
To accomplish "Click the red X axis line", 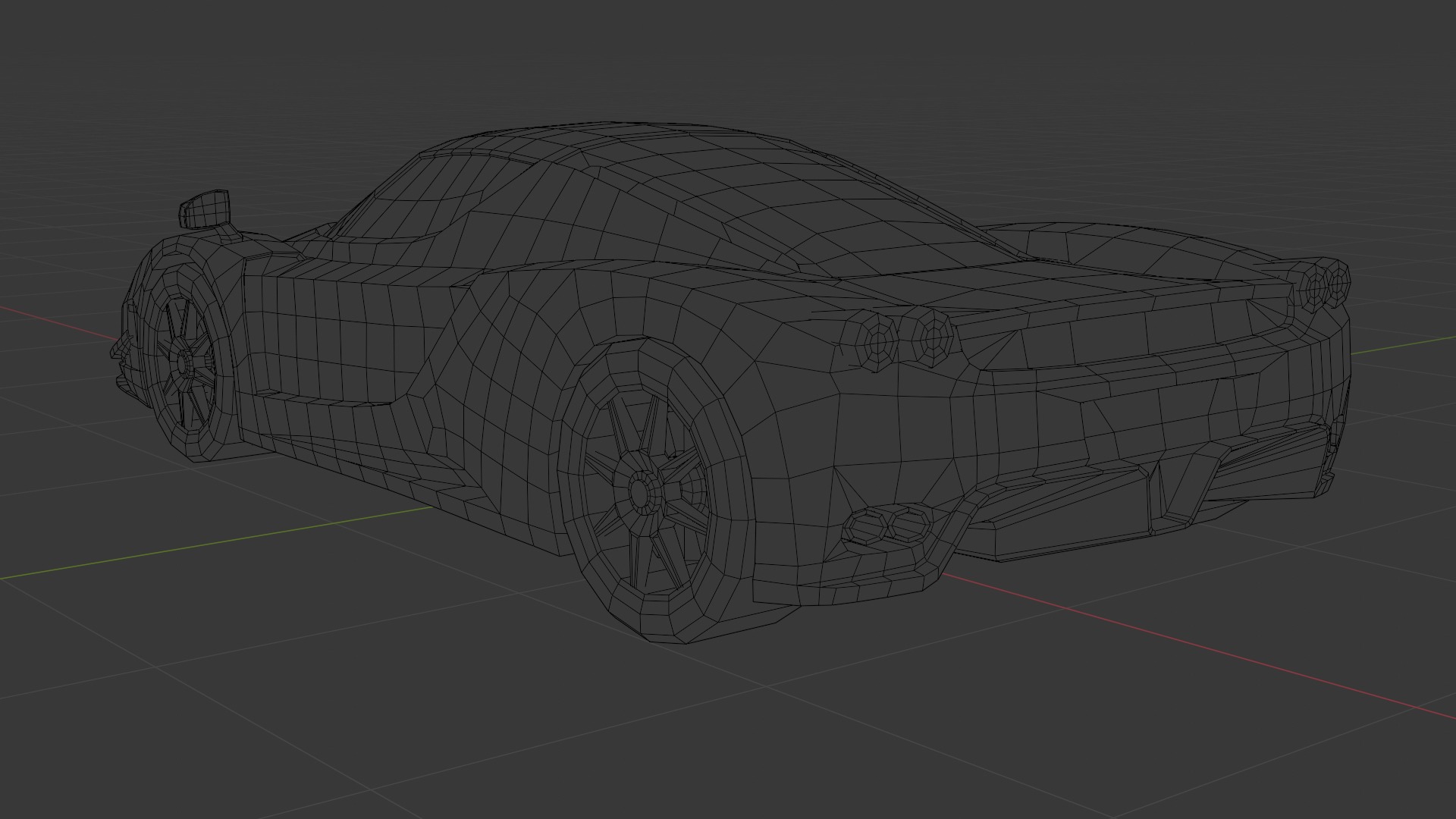I will click(x=1213, y=650).
